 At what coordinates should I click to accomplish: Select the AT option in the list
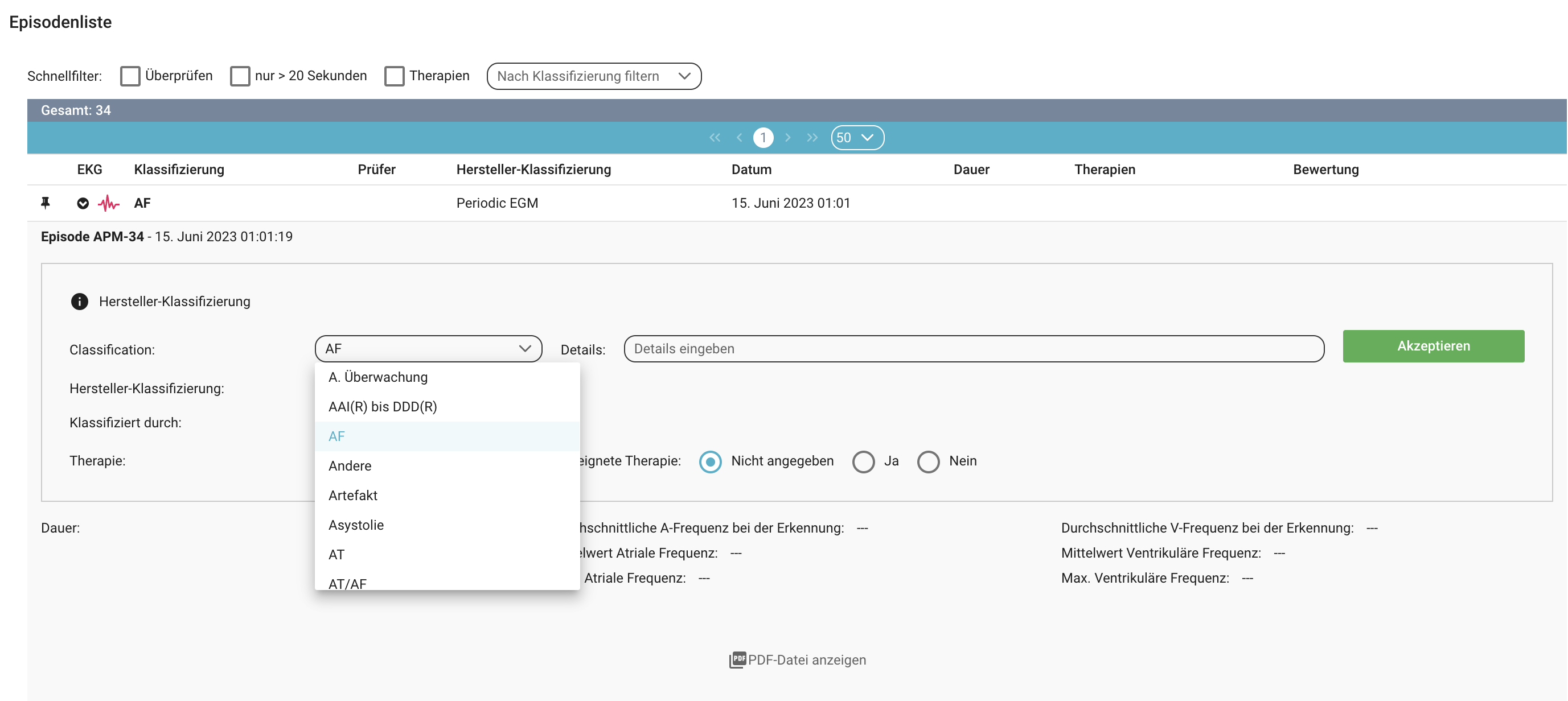(x=447, y=554)
